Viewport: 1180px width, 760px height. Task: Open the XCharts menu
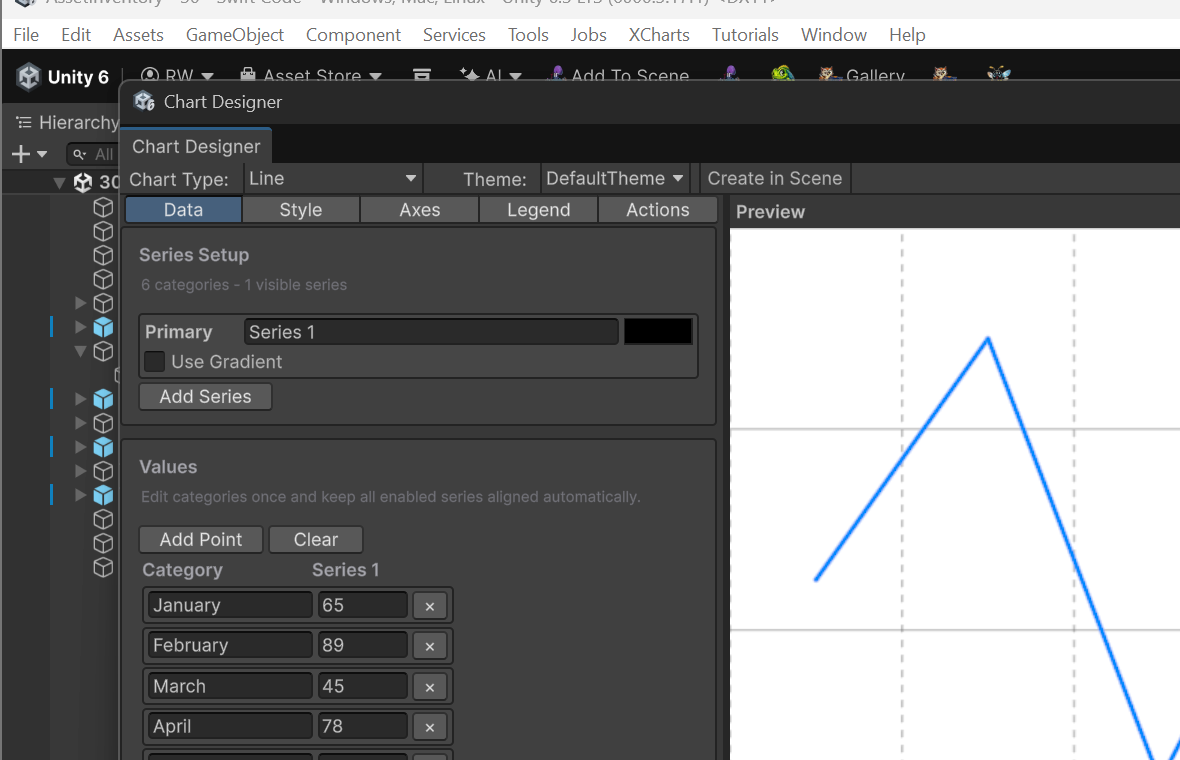(x=659, y=35)
